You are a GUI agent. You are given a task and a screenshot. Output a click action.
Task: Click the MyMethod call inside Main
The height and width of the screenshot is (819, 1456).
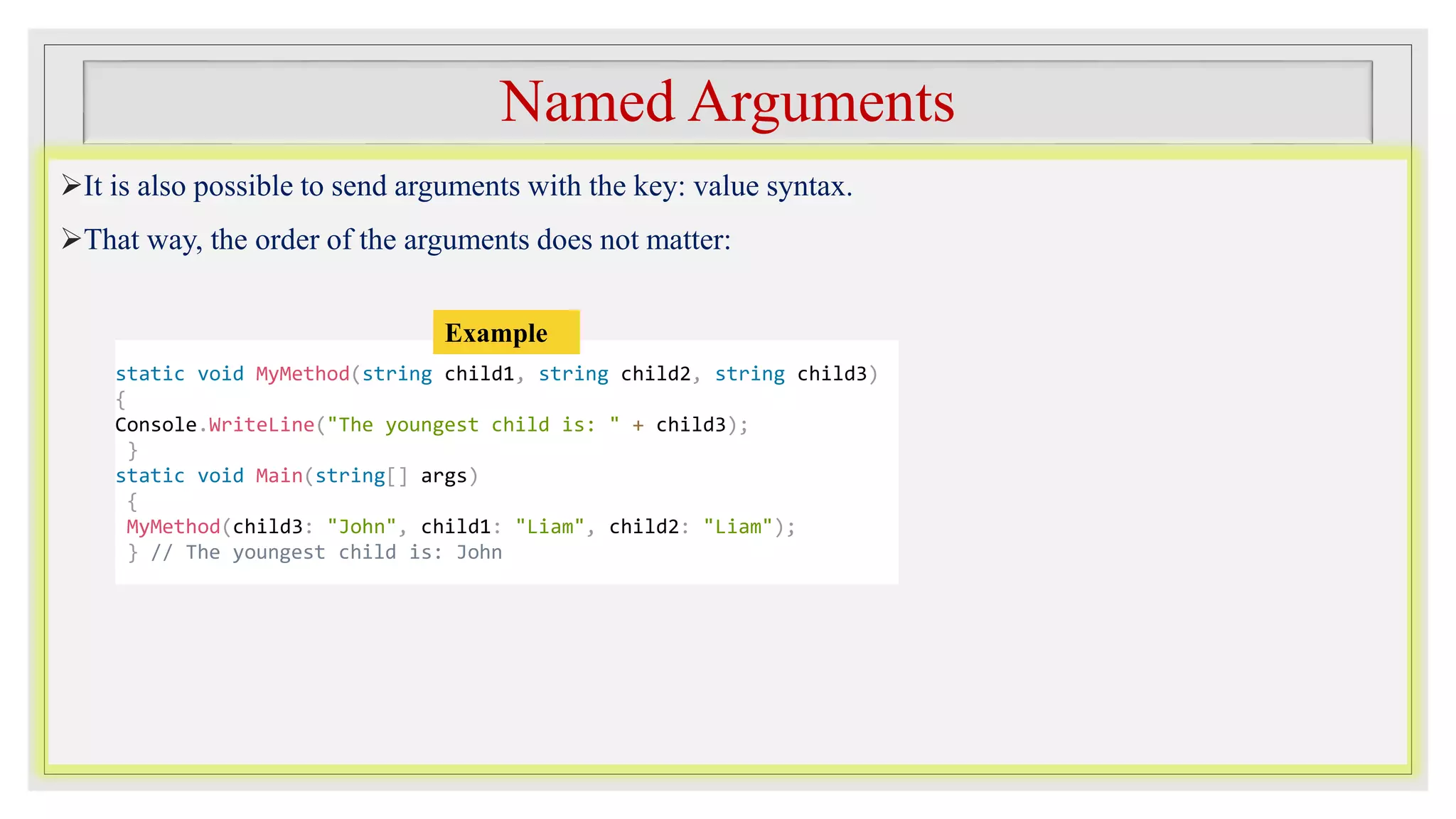pyautogui.click(x=173, y=527)
